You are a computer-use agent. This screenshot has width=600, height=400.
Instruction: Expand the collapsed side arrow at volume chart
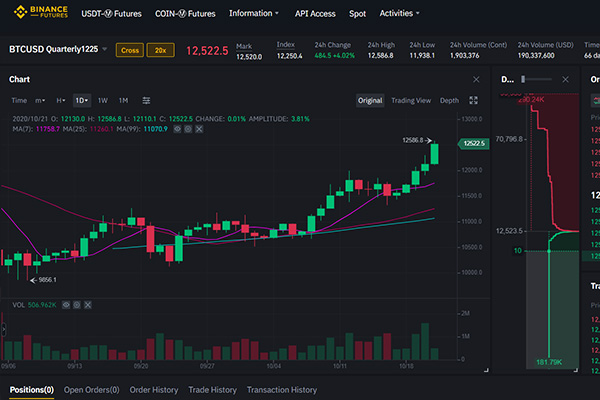(x=4, y=330)
